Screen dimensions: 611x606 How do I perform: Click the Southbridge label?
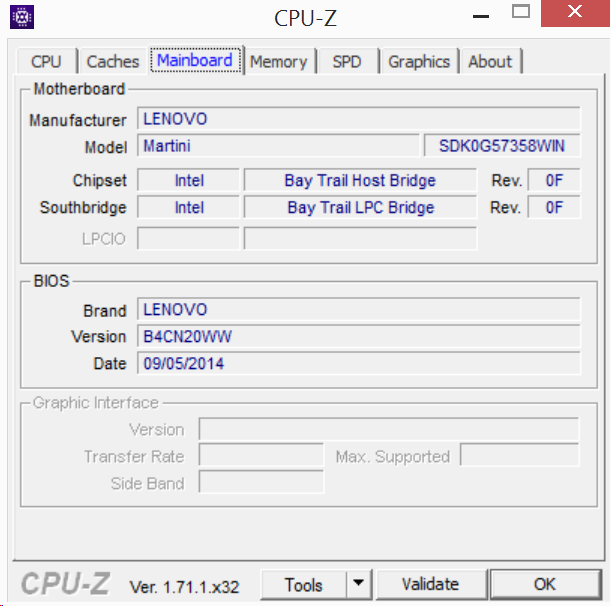(x=83, y=207)
